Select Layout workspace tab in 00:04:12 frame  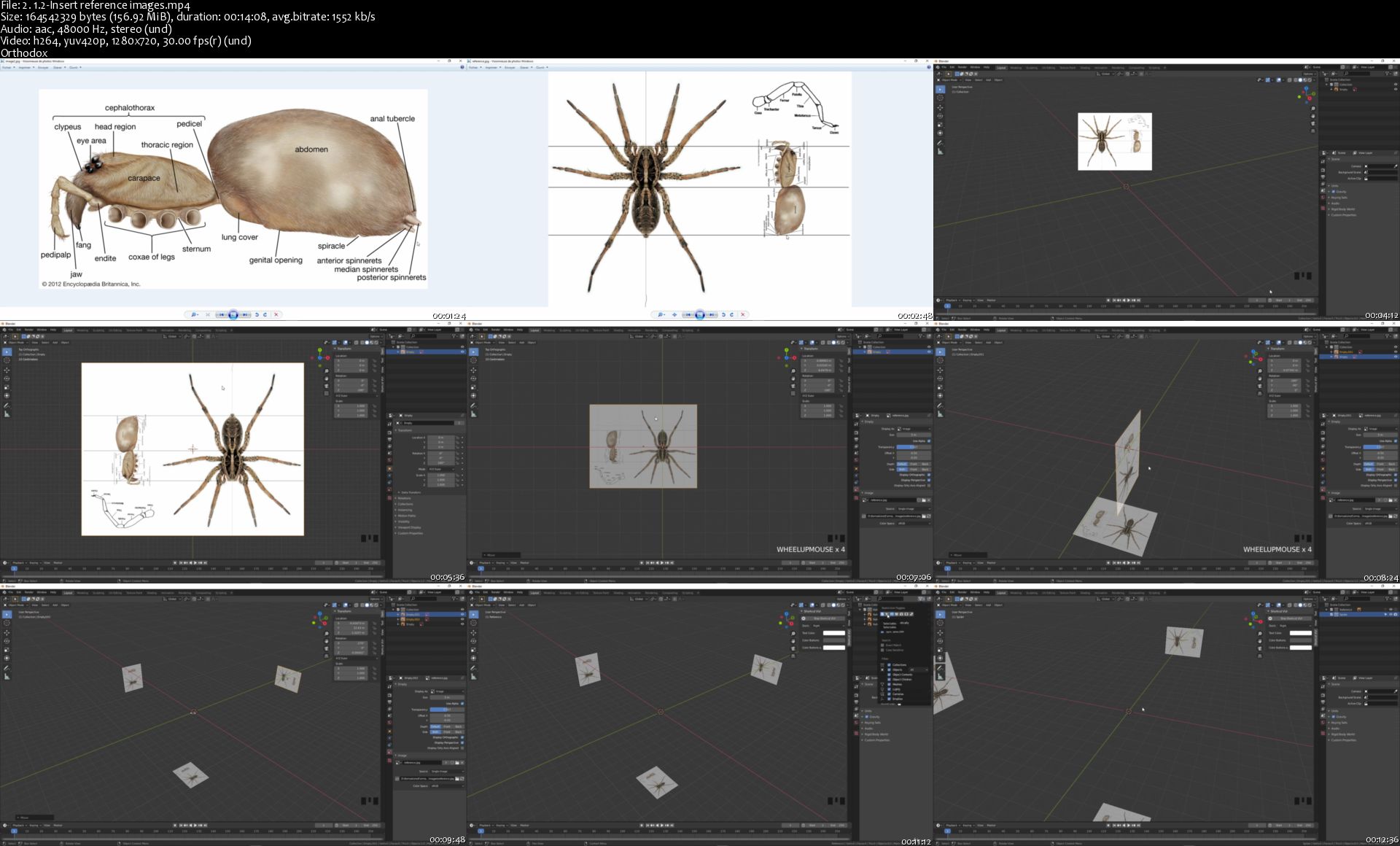(1001, 68)
